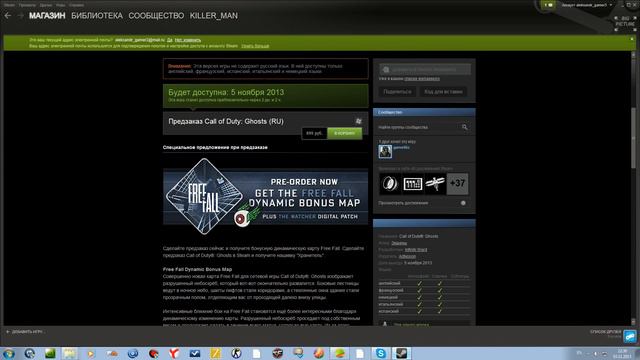Image resolution: width=640 pixels, height=360 pixels.
Task: Click the wishlist field at top of sidebar
Action: [x=424, y=69]
